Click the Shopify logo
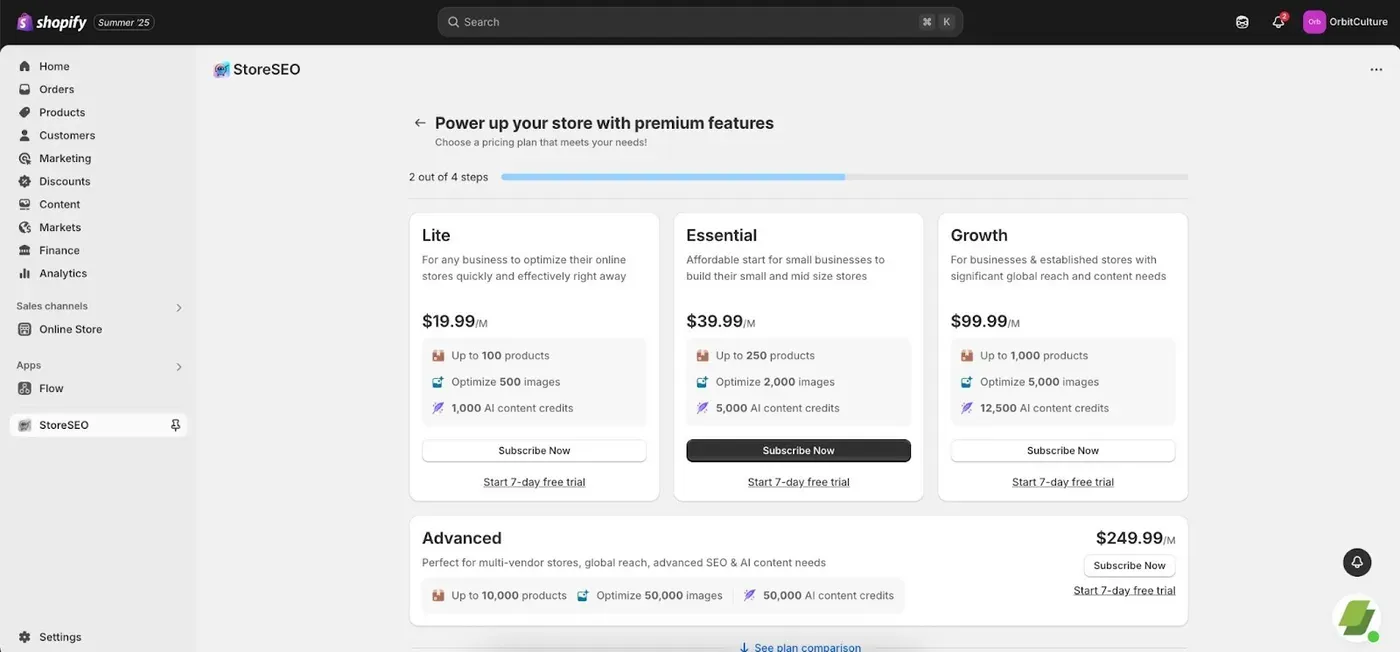 coord(51,22)
